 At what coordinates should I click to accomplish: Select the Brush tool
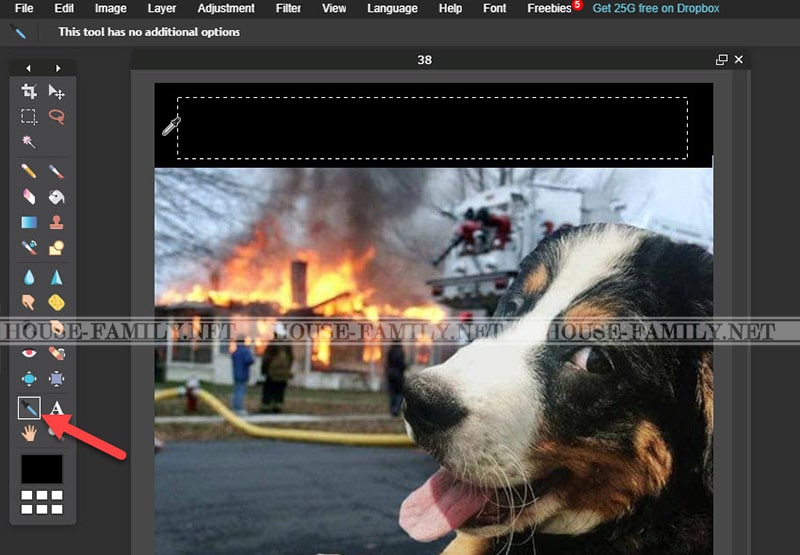(56, 171)
